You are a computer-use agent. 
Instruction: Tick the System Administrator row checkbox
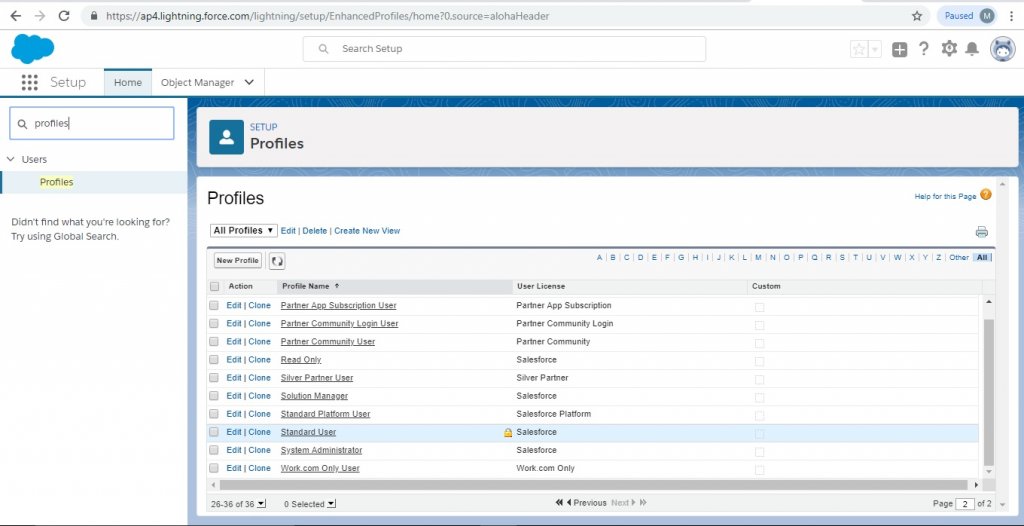point(214,450)
